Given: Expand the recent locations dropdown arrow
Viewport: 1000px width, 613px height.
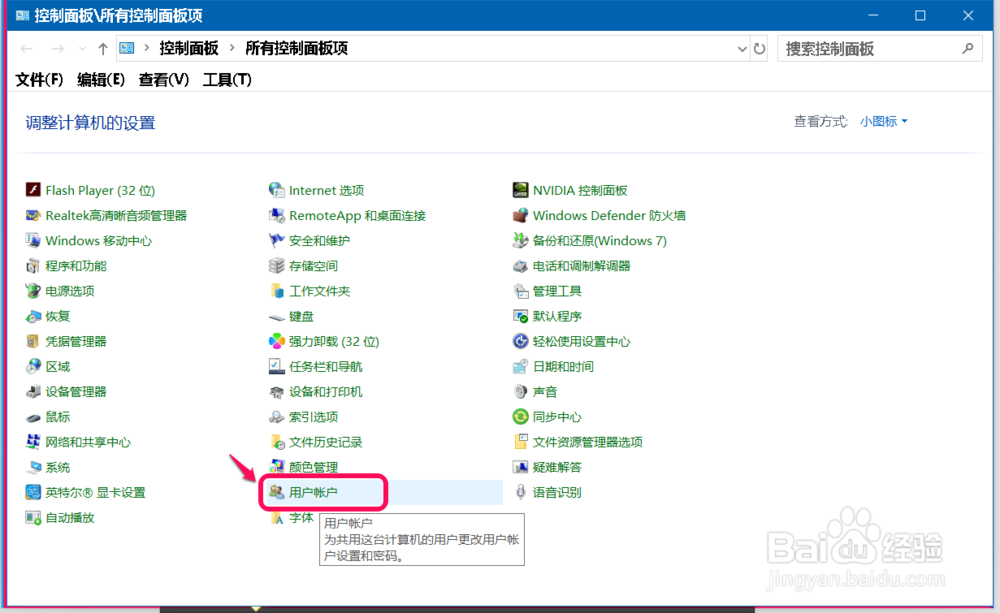Looking at the screenshot, I should (82, 48).
